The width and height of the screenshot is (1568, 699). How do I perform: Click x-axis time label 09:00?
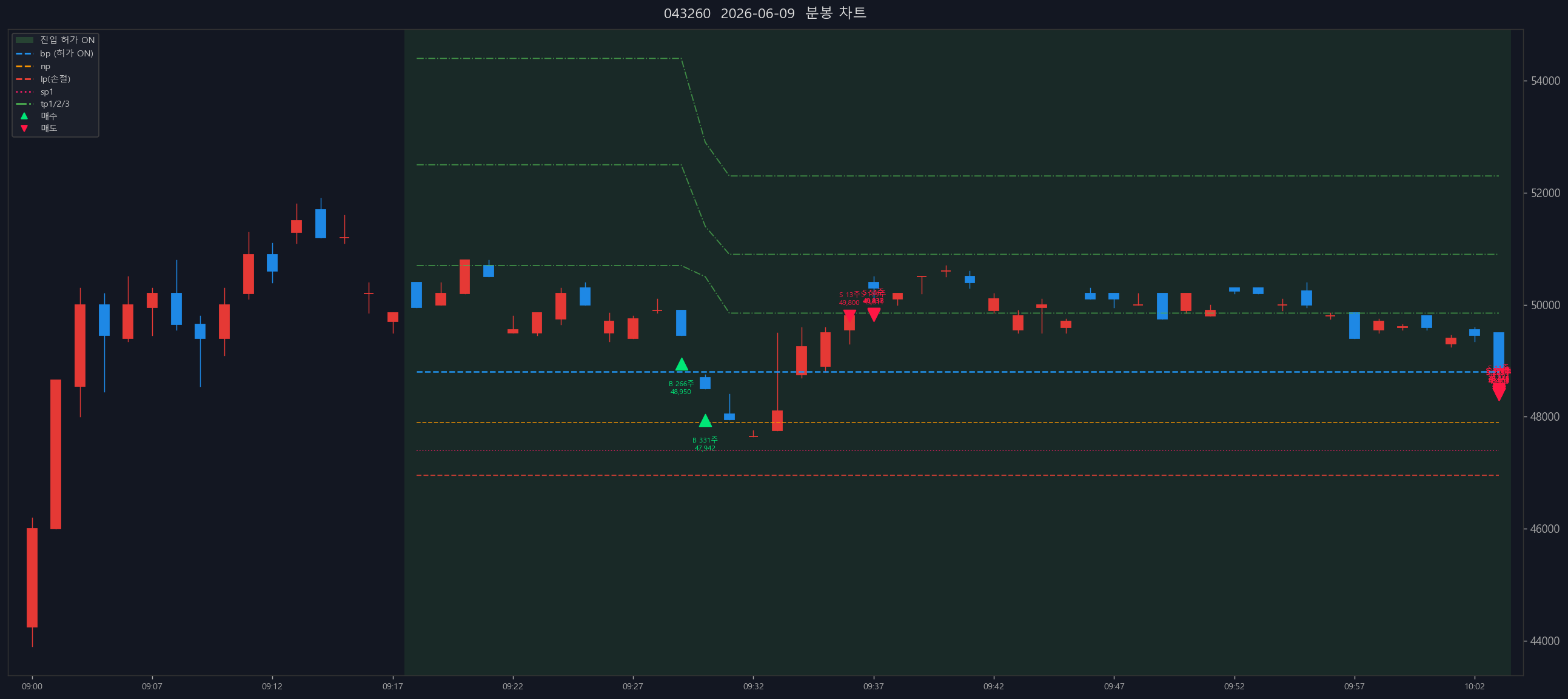click(32, 686)
